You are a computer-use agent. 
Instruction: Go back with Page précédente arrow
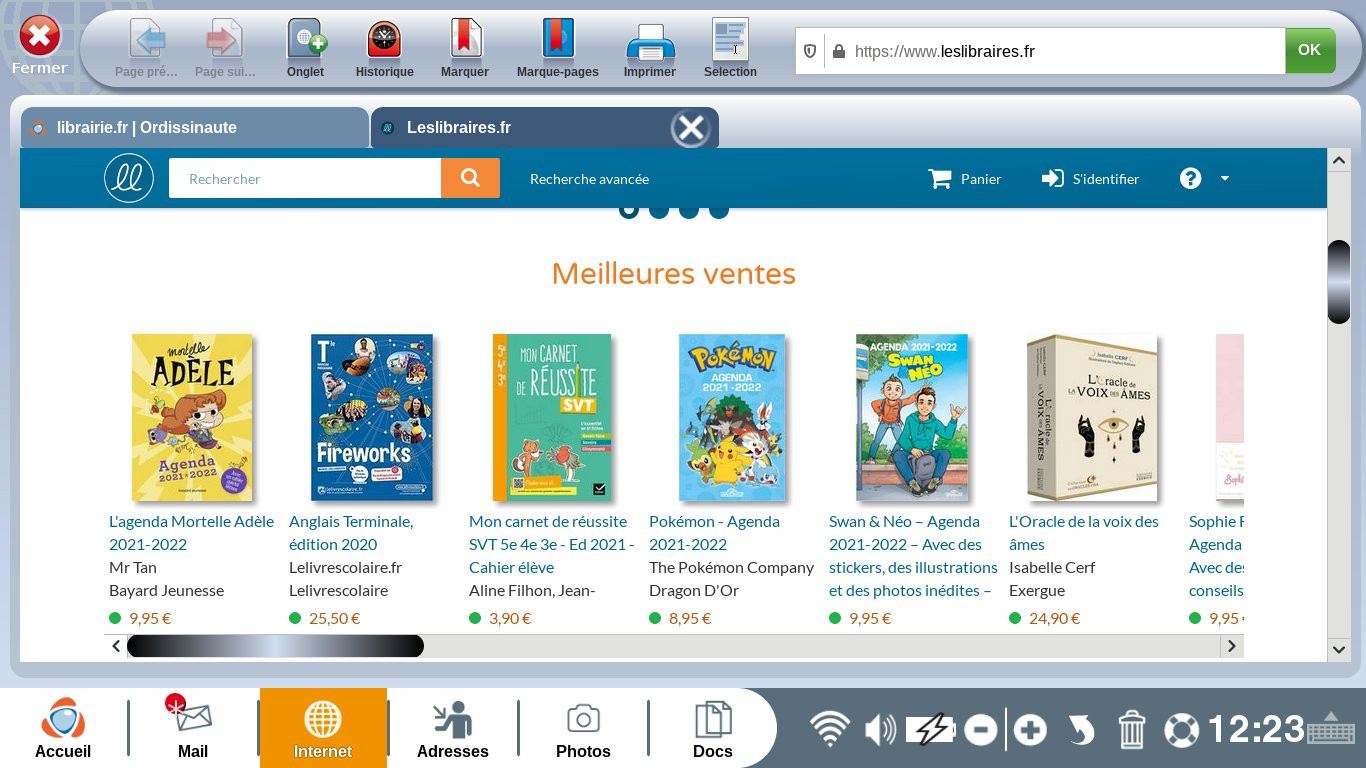pos(147,40)
